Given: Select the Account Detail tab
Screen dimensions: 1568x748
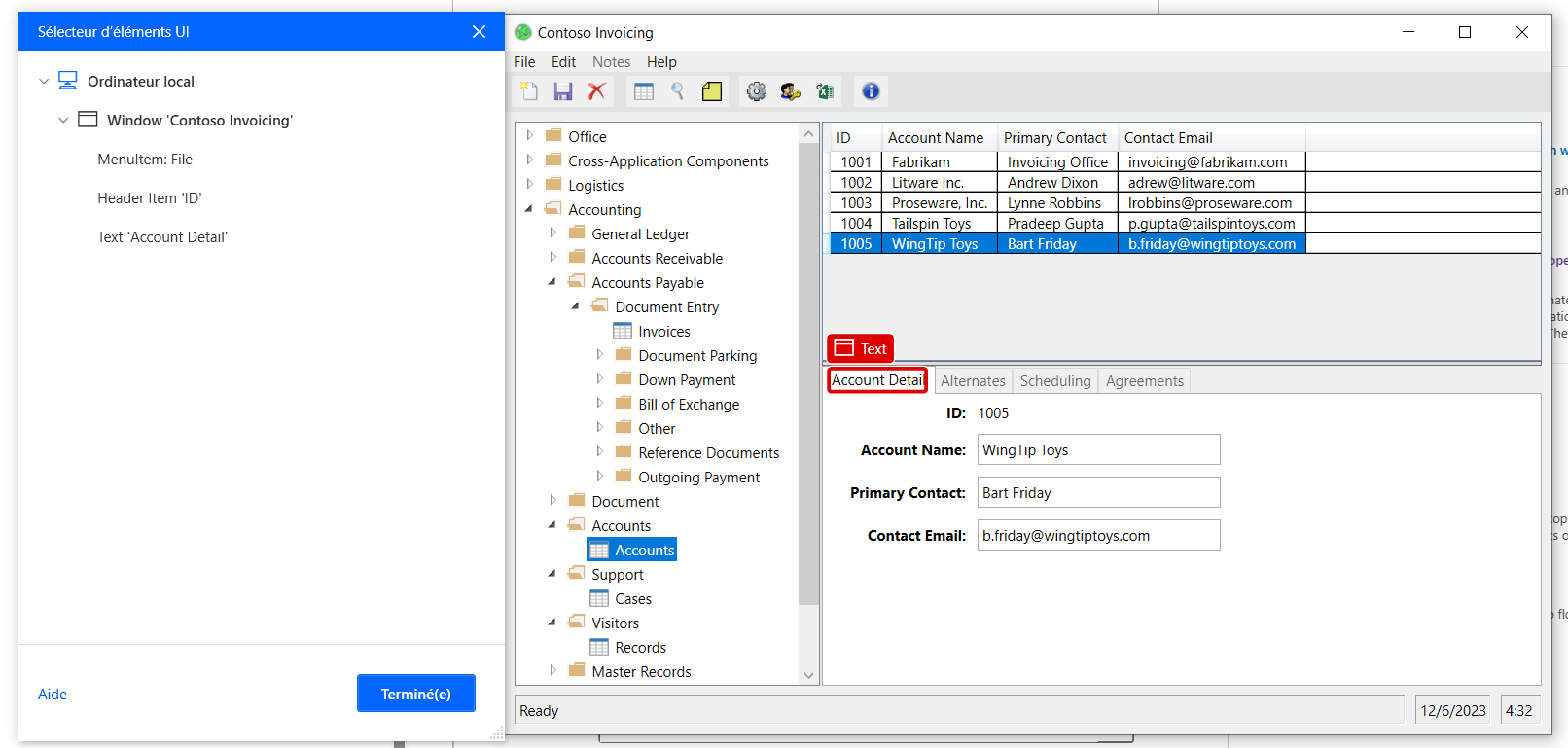Looking at the screenshot, I should [877, 380].
